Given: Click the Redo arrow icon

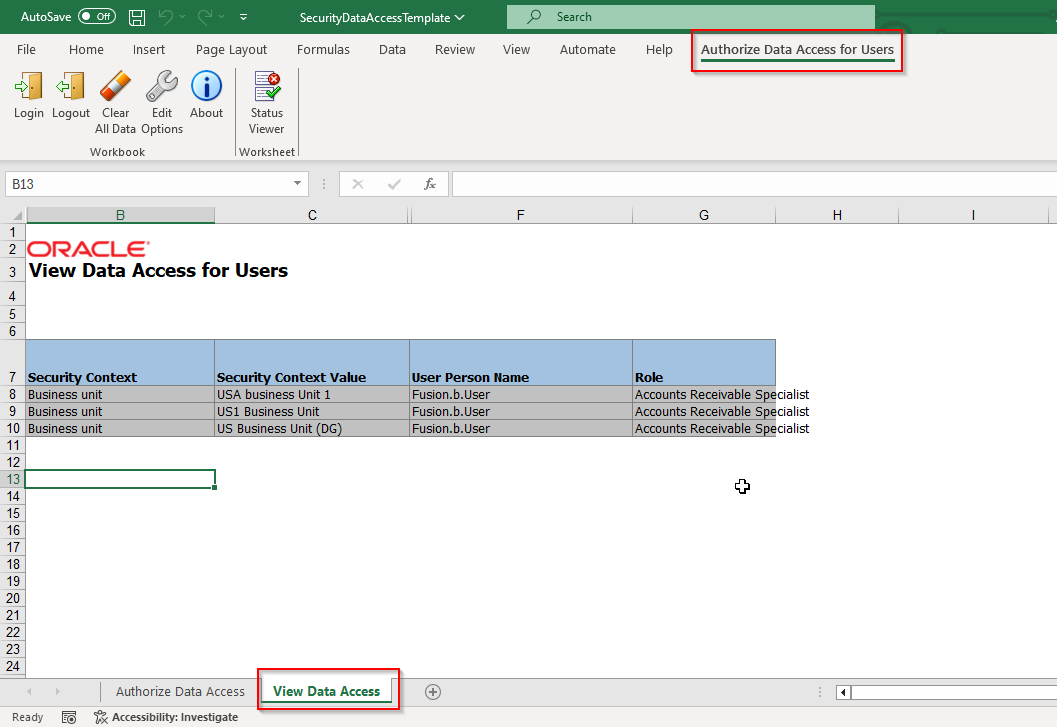Looking at the screenshot, I should click(x=205, y=17).
